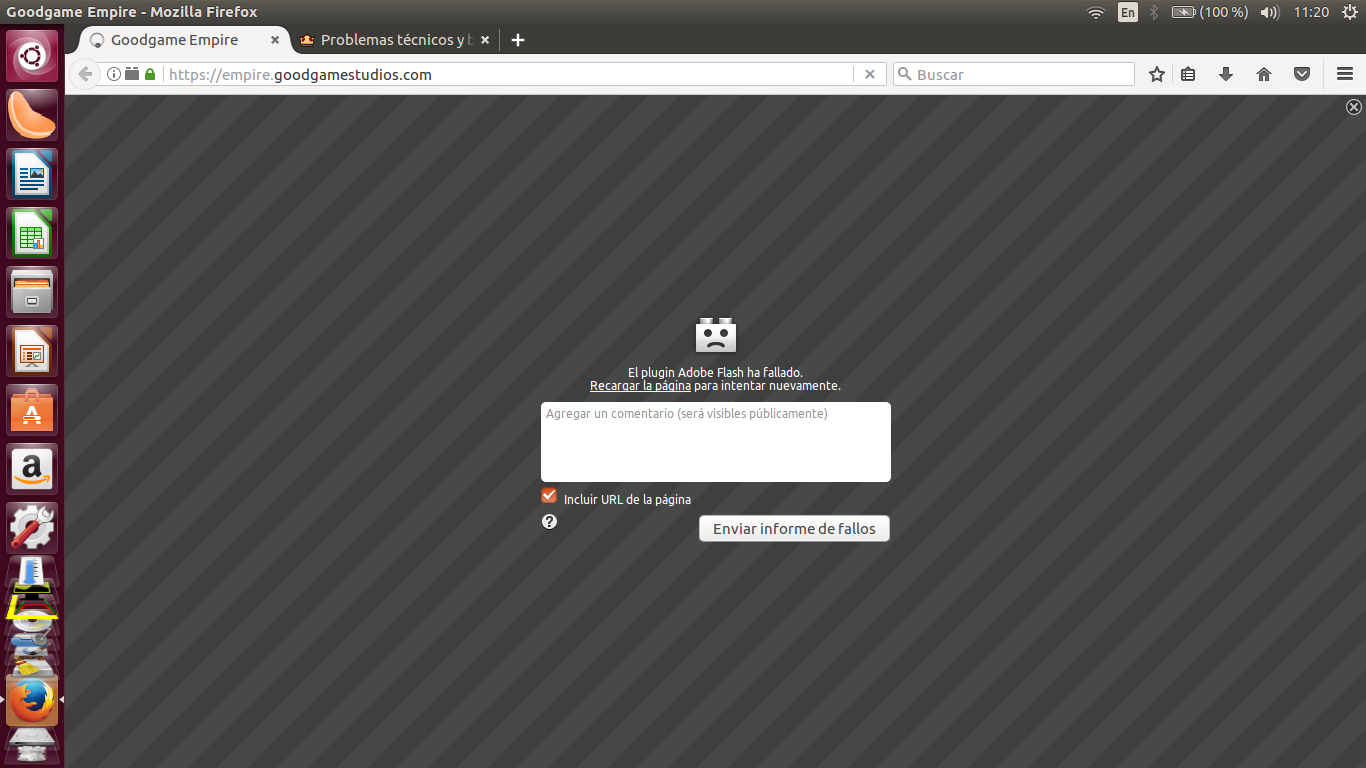1366x768 pixels.
Task: Open Ubuntu Dash search launcher
Action: point(33,56)
